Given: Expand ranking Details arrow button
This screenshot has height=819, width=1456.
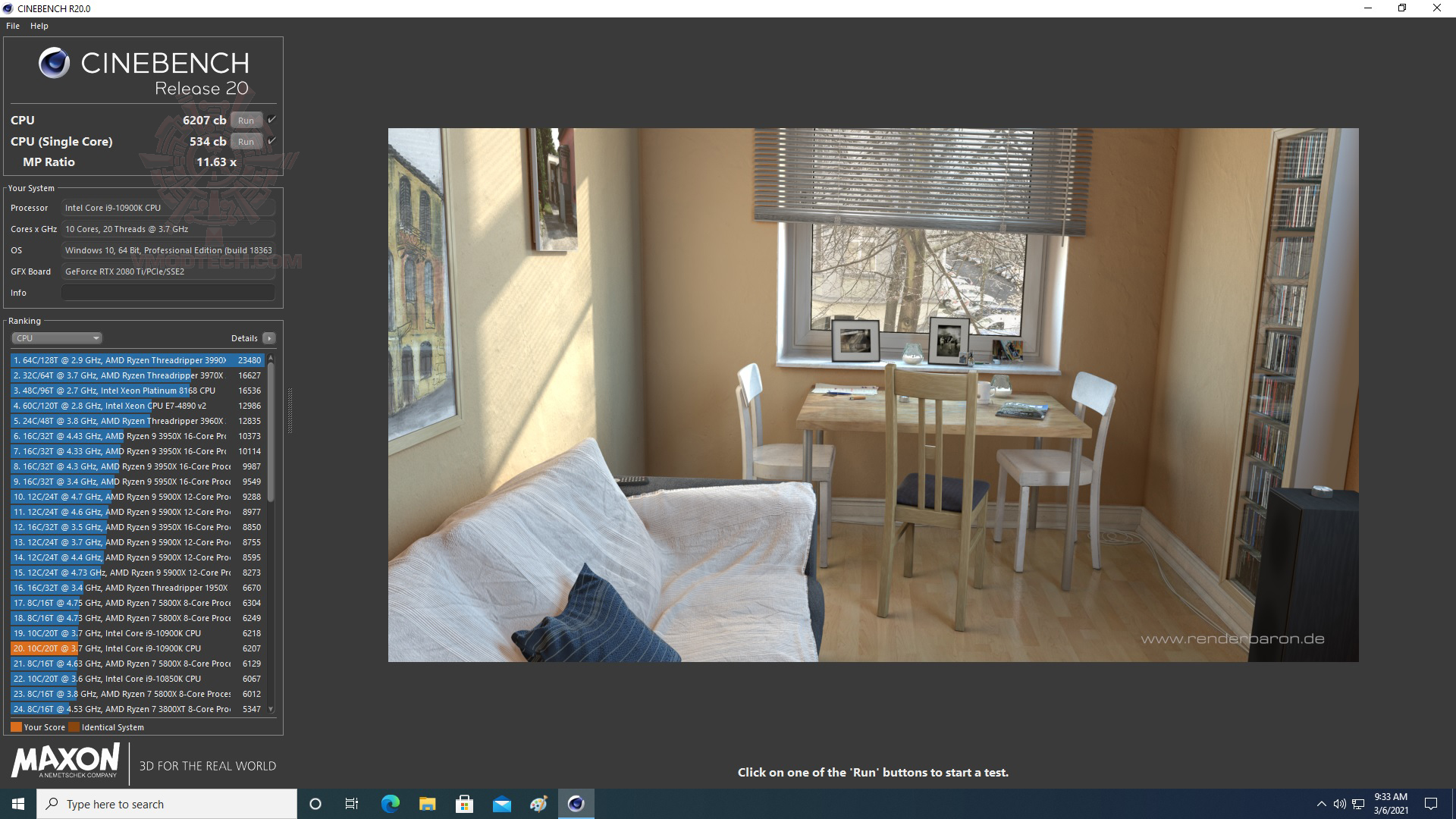Looking at the screenshot, I should [268, 338].
